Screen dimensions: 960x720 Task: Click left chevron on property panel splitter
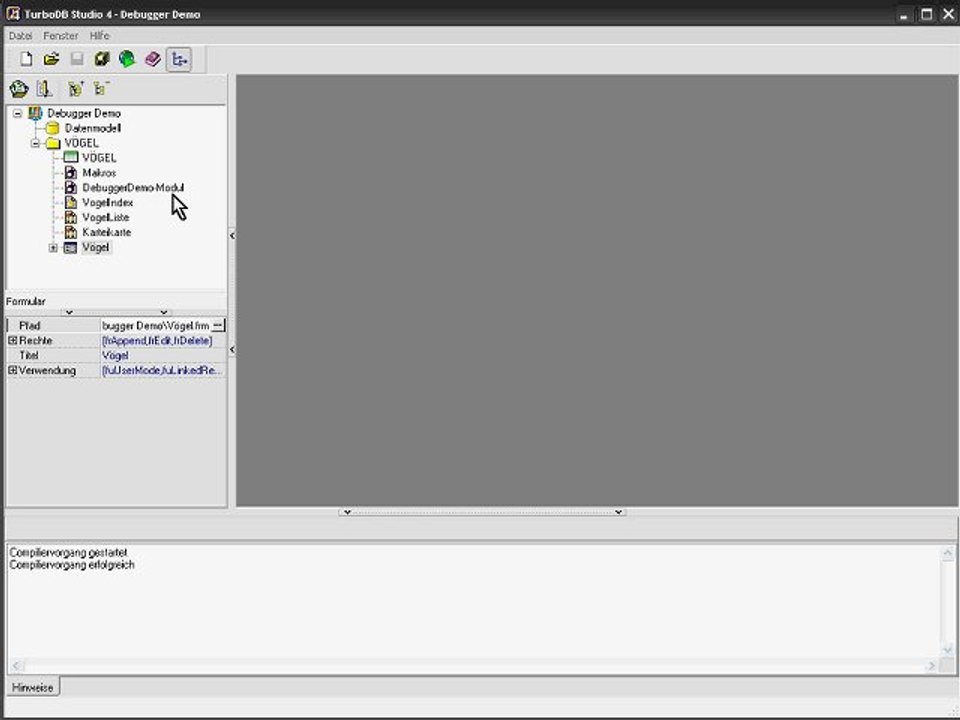pos(69,312)
